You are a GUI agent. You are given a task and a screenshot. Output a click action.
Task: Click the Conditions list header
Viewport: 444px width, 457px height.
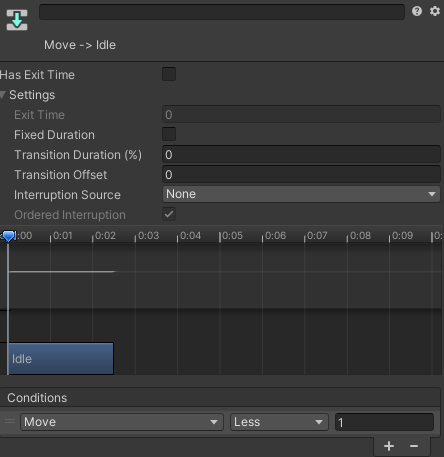[x=220, y=397]
